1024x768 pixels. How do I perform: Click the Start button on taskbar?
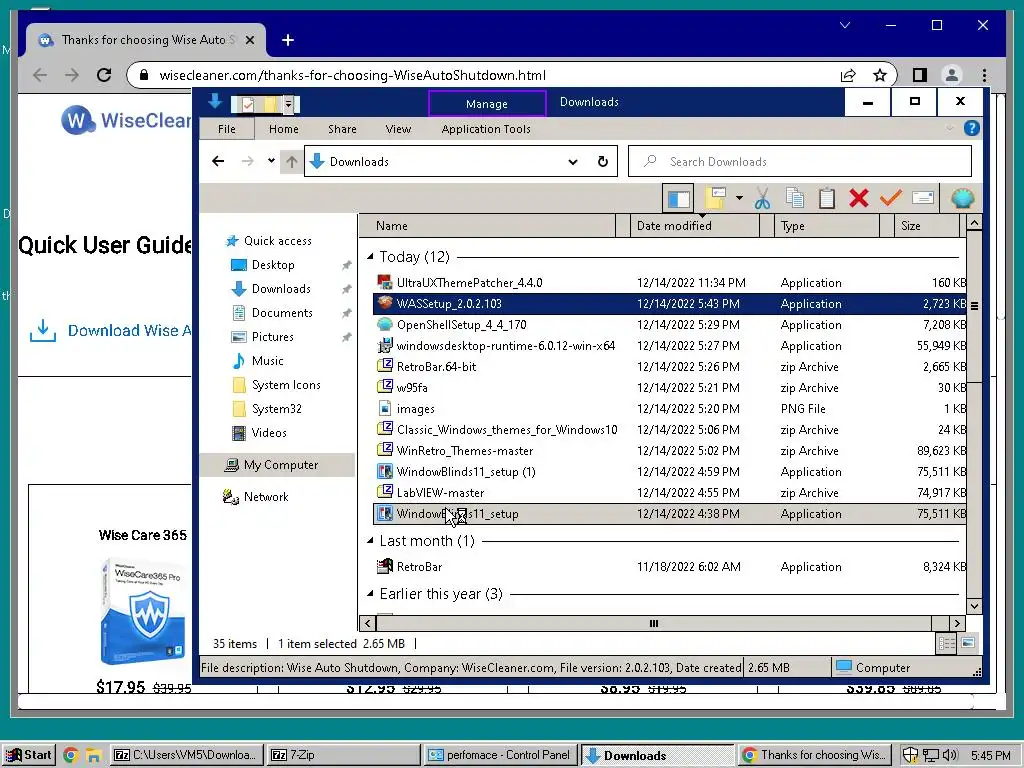tap(29, 755)
